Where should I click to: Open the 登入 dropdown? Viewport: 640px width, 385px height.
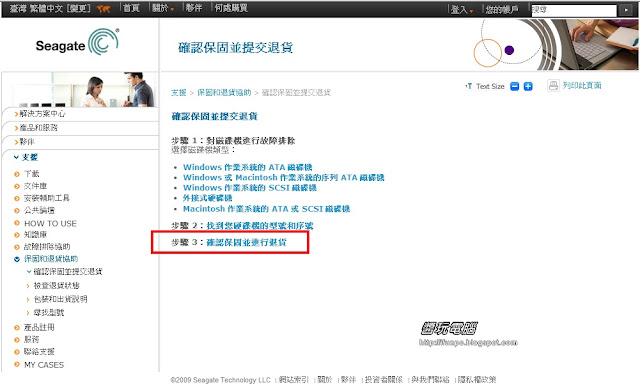462,9
